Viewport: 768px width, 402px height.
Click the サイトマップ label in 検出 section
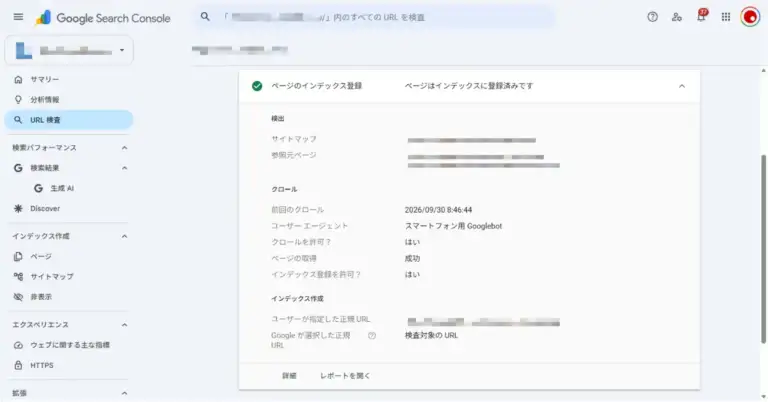click(294, 139)
